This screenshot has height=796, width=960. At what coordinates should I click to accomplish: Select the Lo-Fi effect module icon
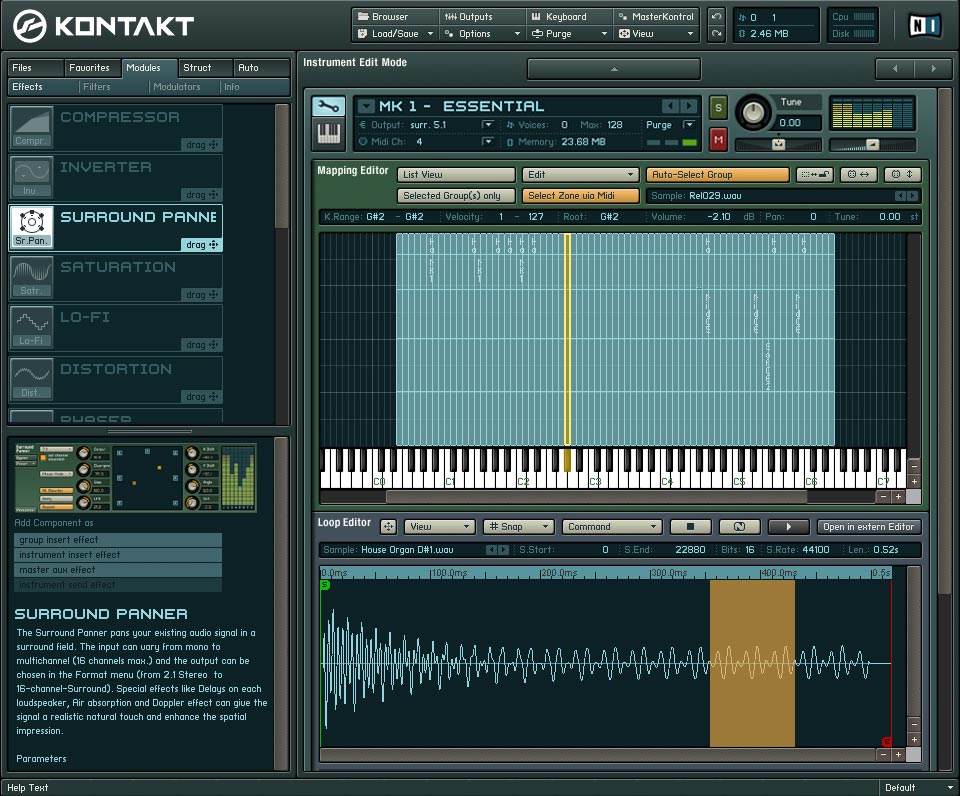[31, 327]
